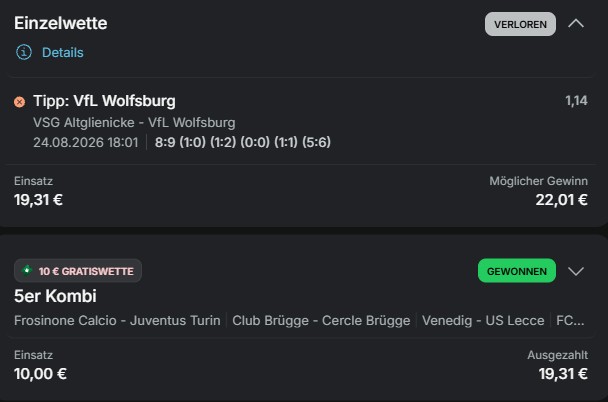The image size is (608, 402).
Task: Click the orange lost-bet cross icon
Action: pyautogui.click(x=19, y=102)
